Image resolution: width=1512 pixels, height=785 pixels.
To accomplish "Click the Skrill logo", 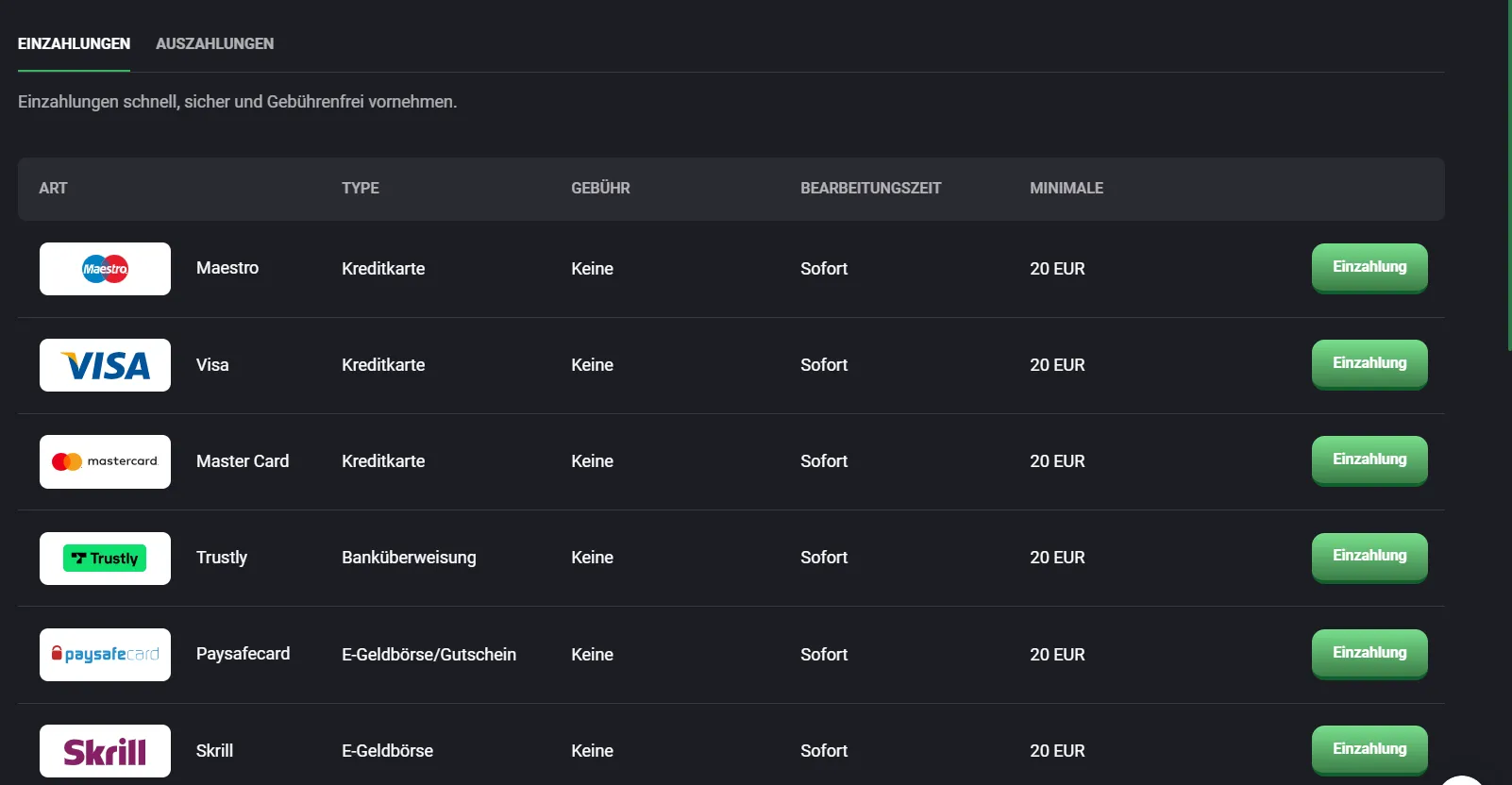I will point(105,751).
